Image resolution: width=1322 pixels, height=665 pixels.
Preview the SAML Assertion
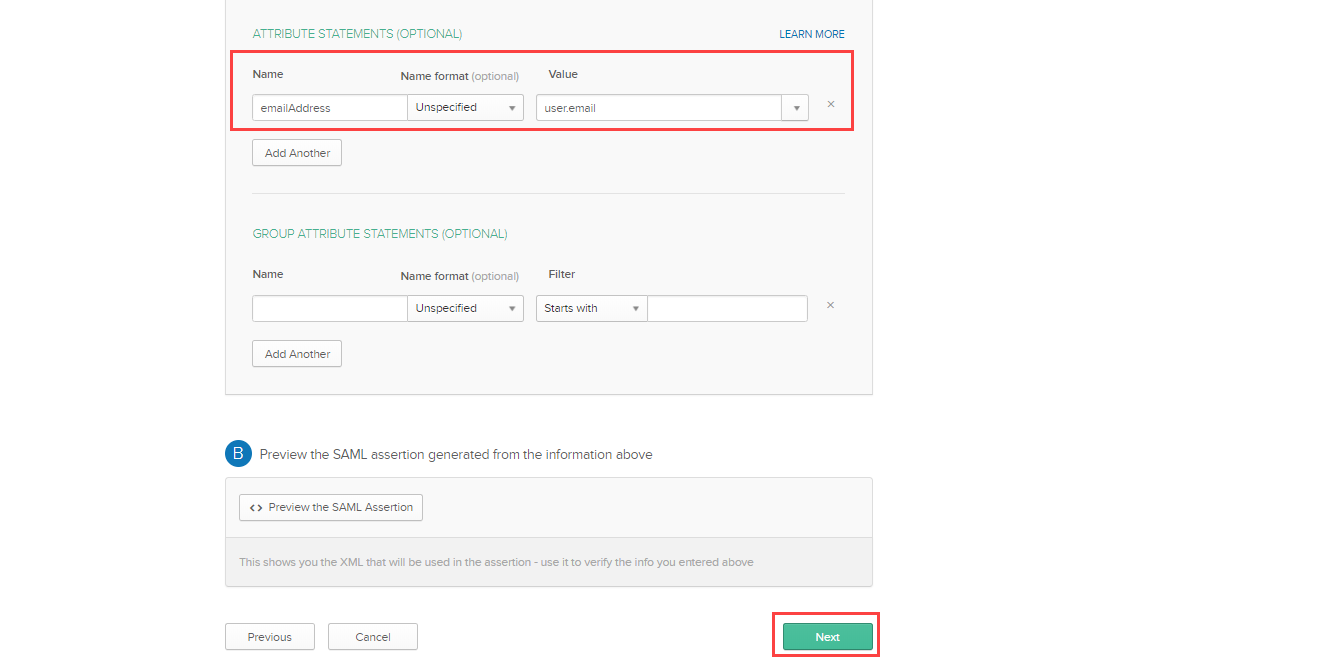click(x=331, y=507)
